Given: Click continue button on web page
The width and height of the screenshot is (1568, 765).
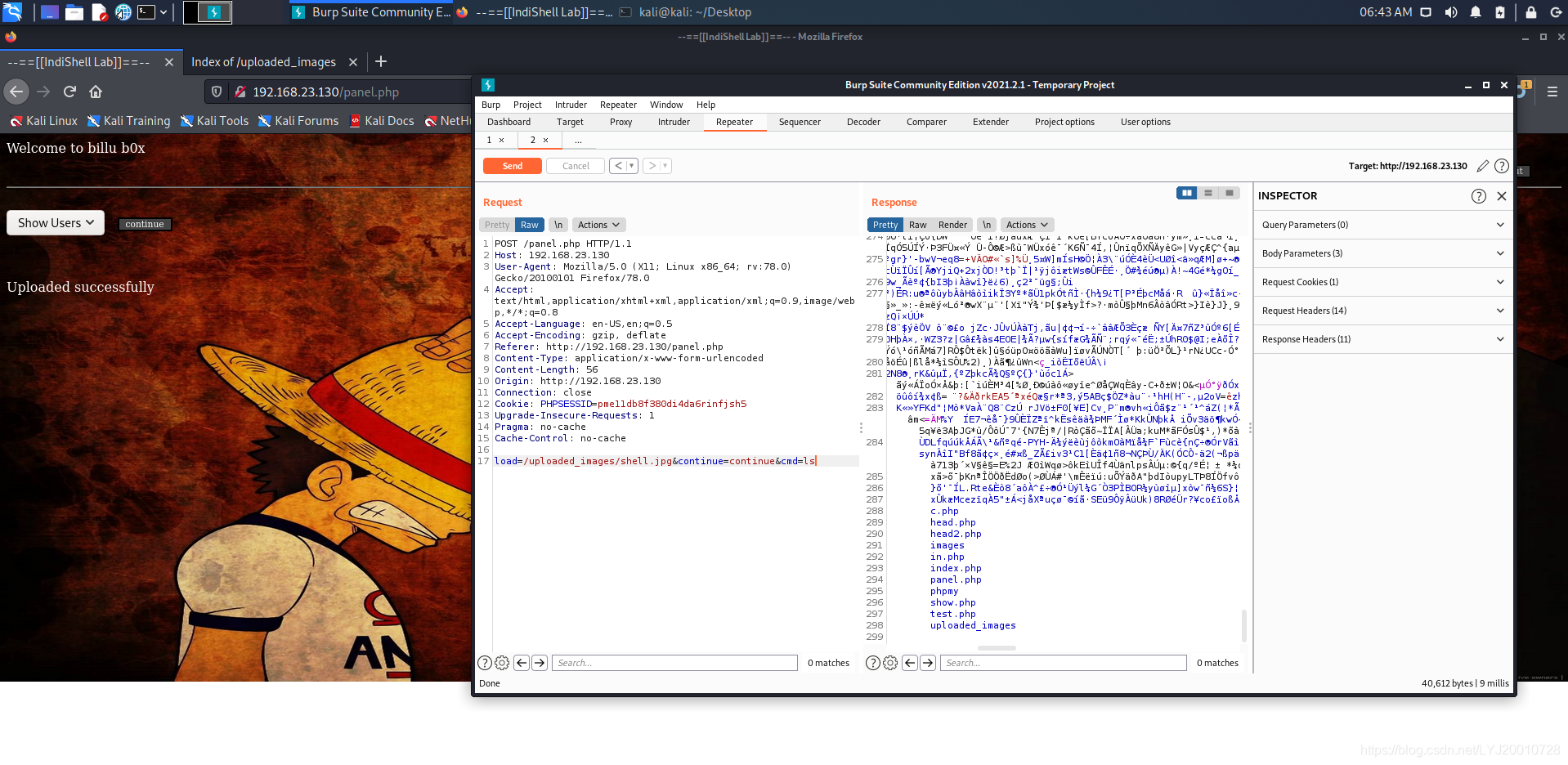Looking at the screenshot, I should point(145,224).
